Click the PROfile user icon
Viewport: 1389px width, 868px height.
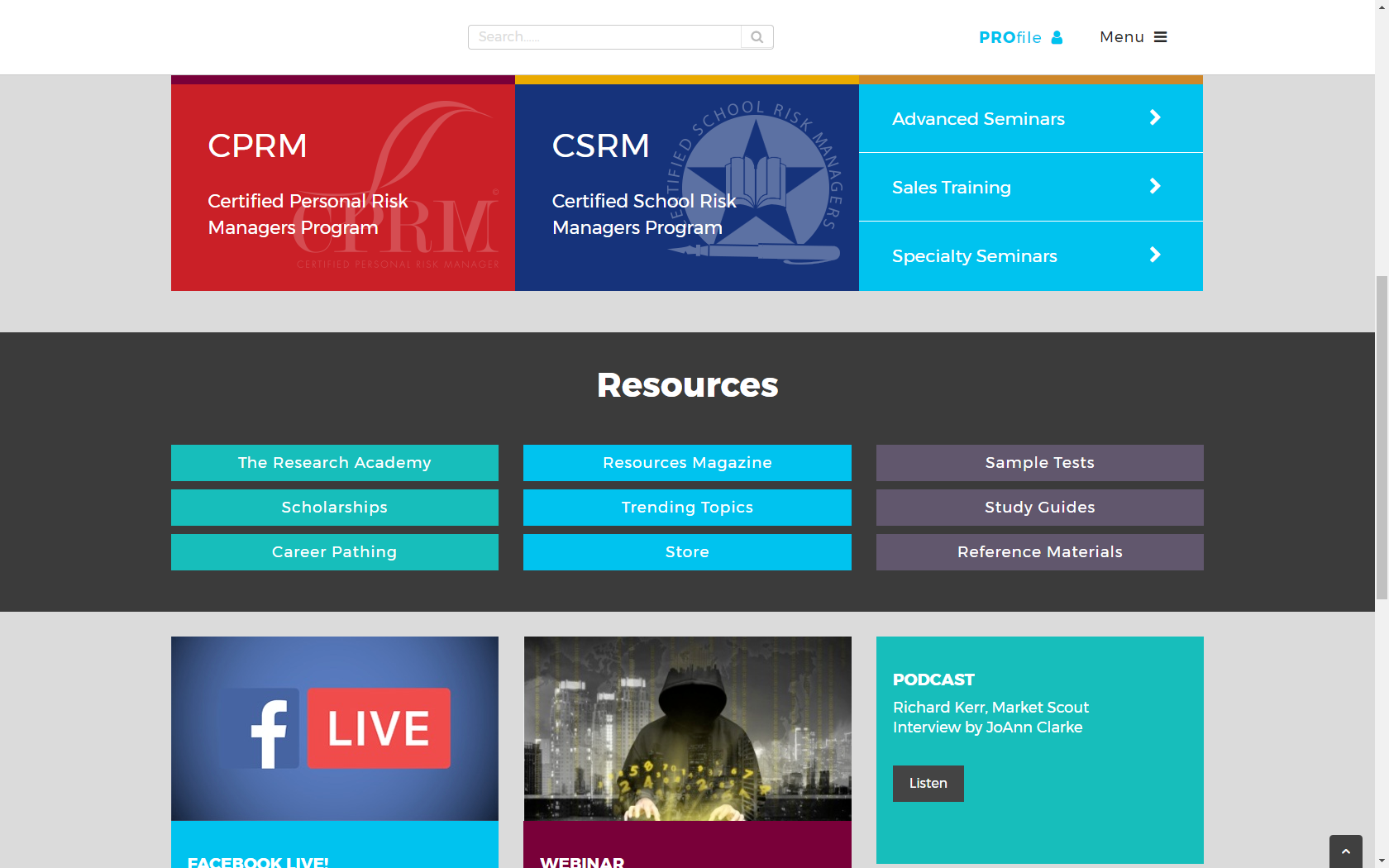click(x=1057, y=37)
